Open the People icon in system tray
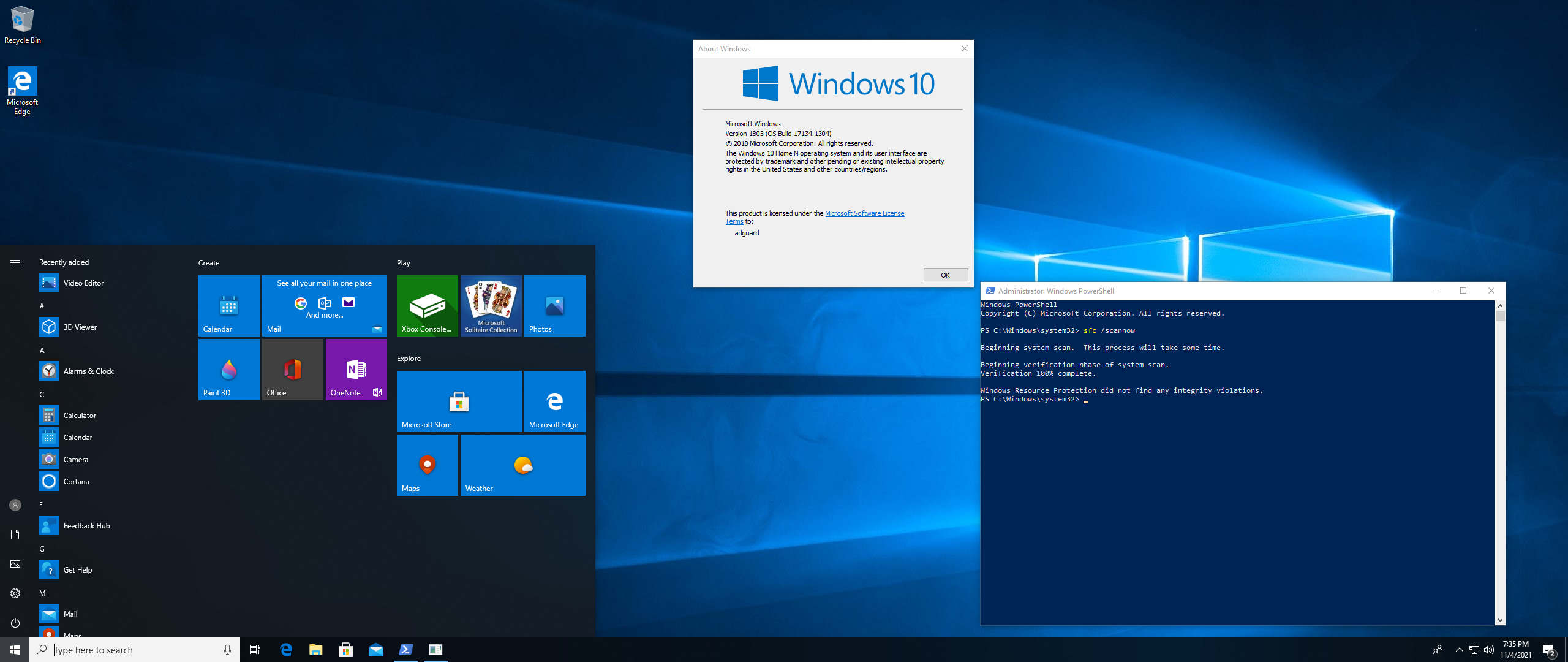 click(1438, 650)
